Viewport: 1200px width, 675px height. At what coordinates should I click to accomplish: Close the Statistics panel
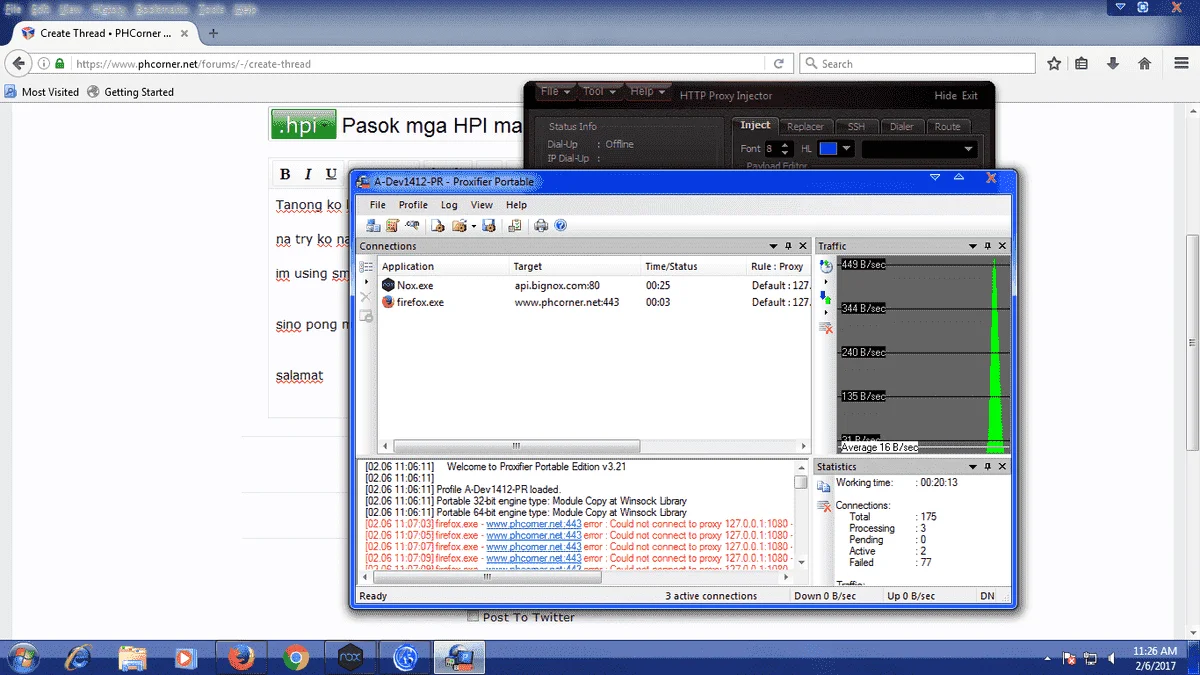[x=1003, y=467]
